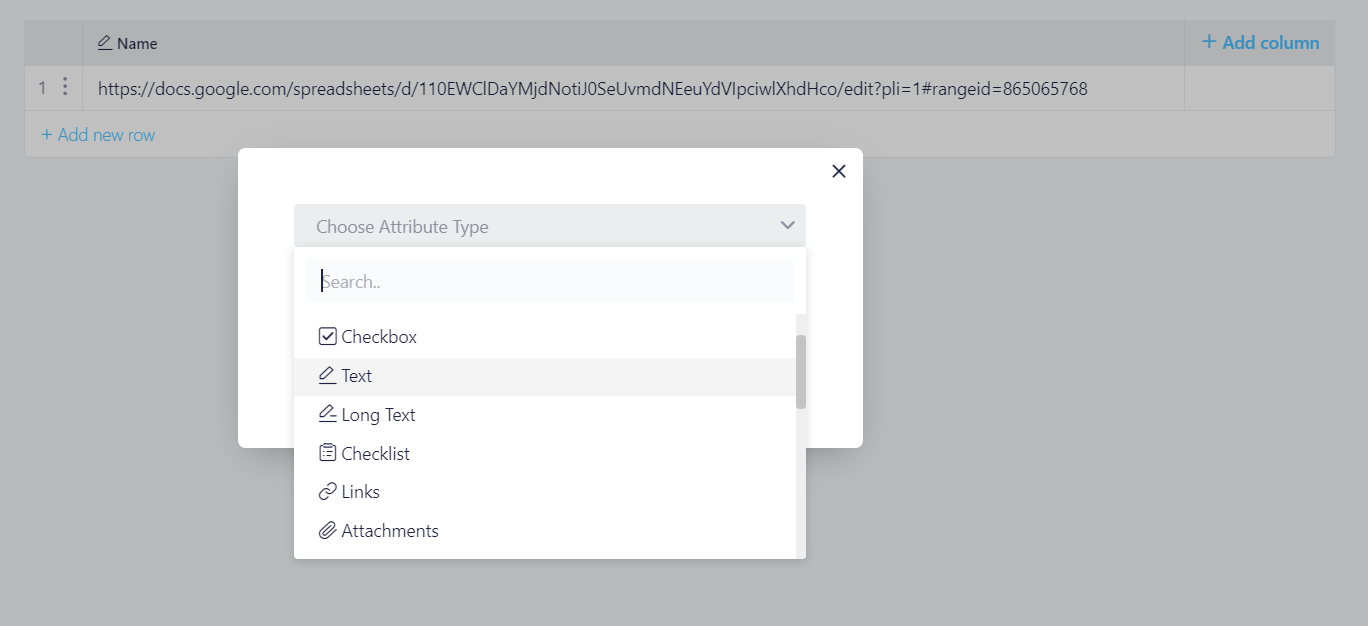Click the Links chain icon
This screenshot has width=1368, height=626.
[x=327, y=492]
